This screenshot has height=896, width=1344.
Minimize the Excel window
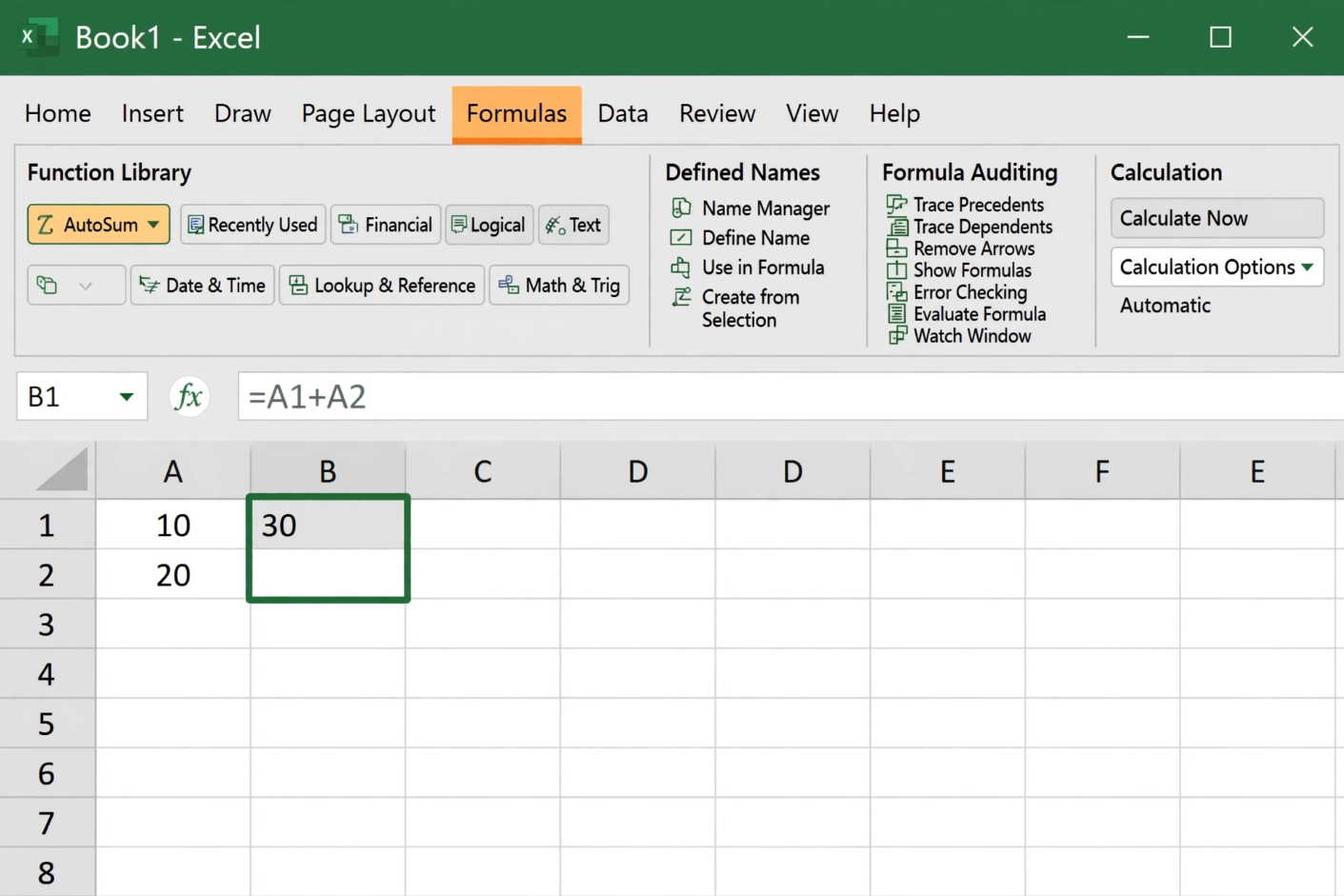coord(1138,37)
